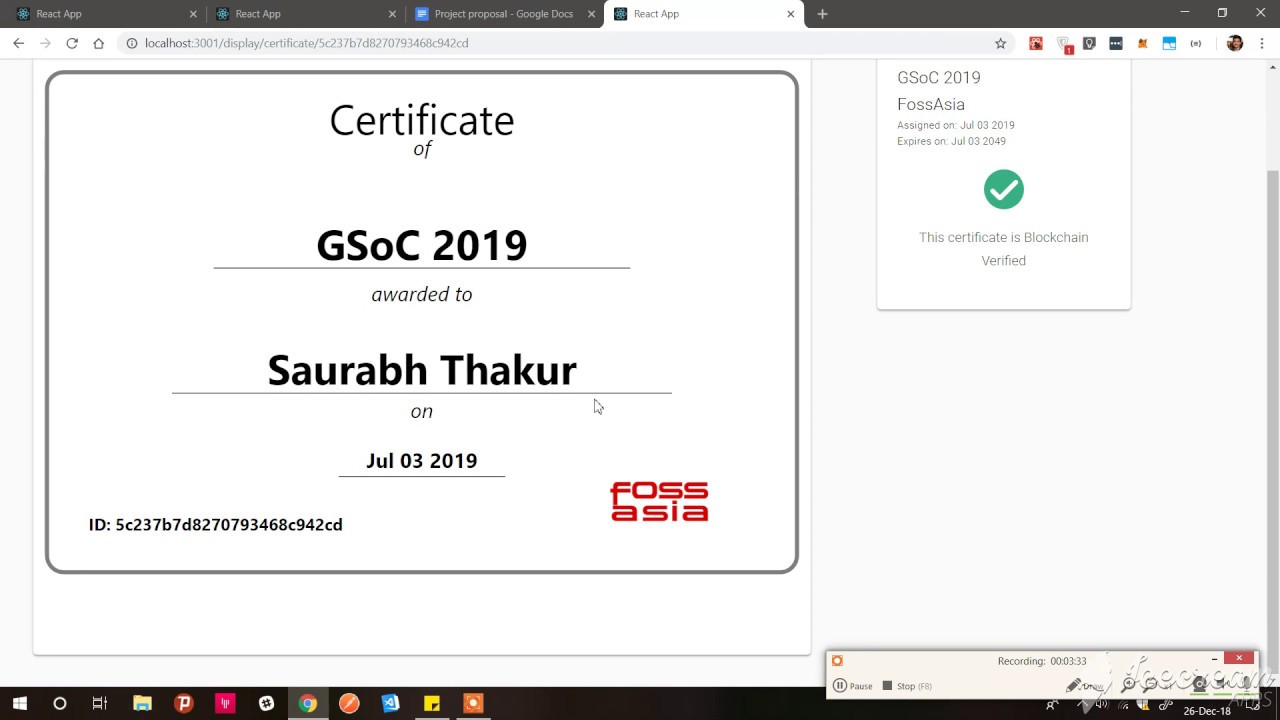Click the FossAsia logo on certificate
The width and height of the screenshot is (1280, 720).
click(x=659, y=501)
